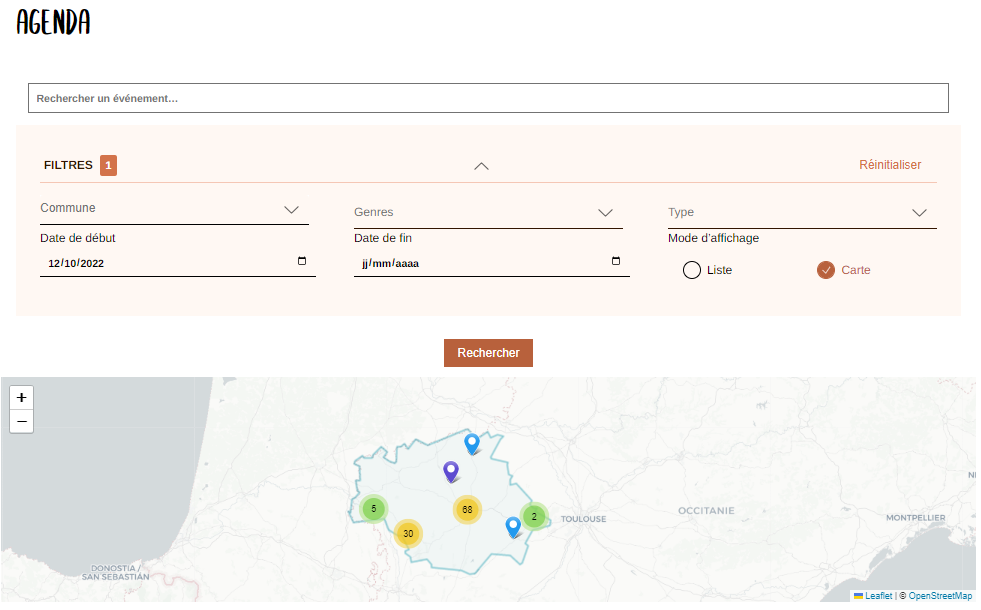
Task: Zoom out on the map
Action: [x=22, y=421]
